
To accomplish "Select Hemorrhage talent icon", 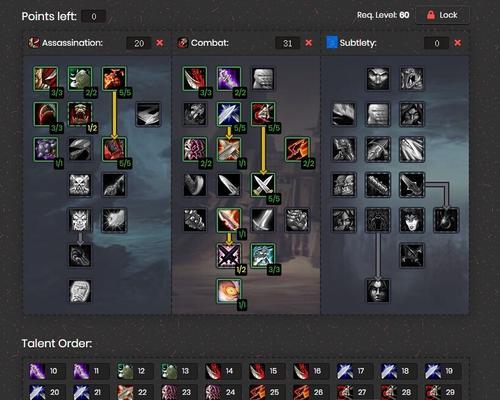I will (x=446, y=220).
